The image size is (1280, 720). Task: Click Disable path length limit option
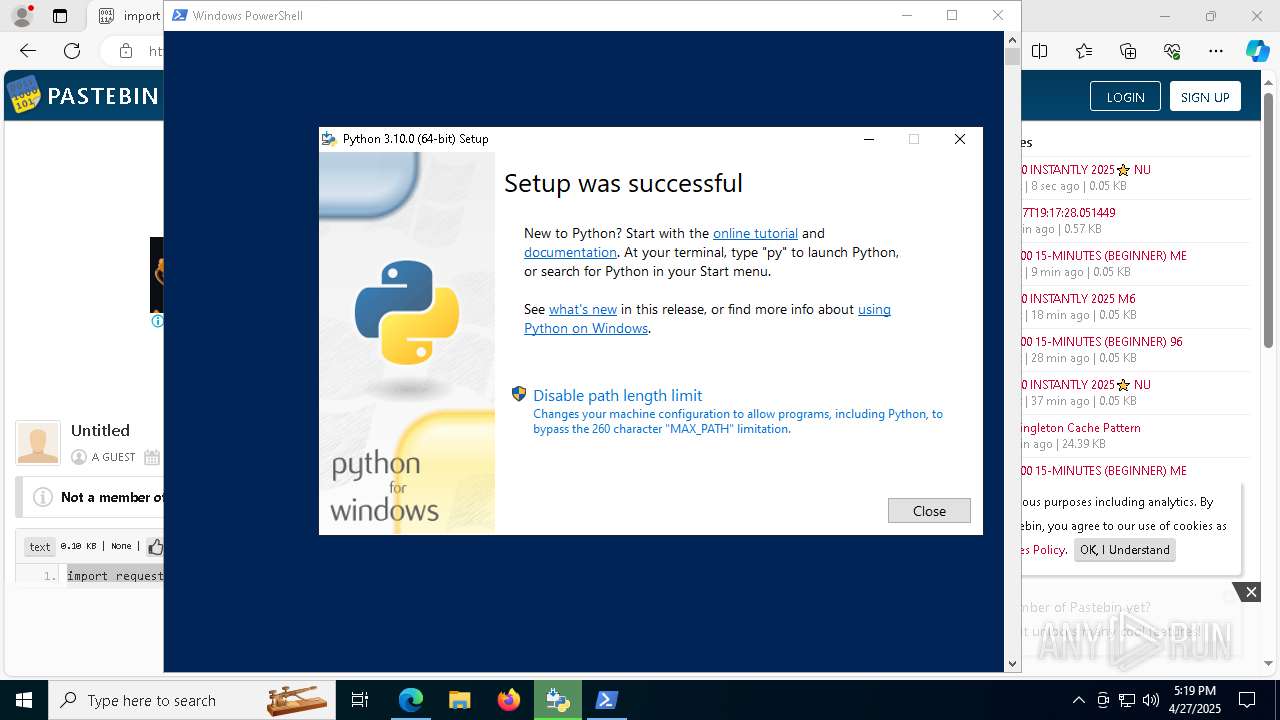tap(617, 395)
